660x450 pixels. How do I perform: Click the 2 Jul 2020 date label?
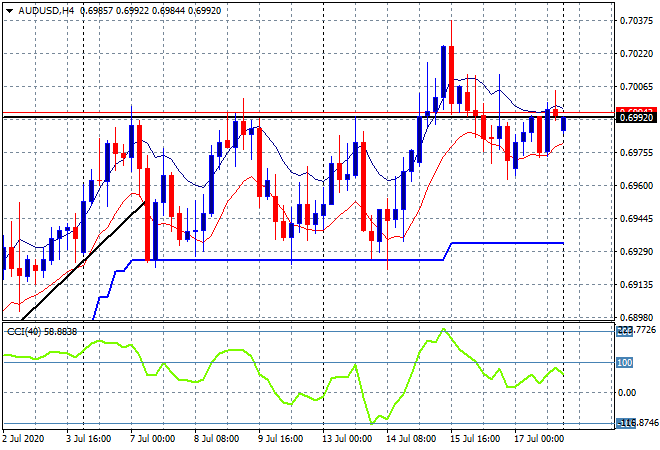(x=23, y=439)
